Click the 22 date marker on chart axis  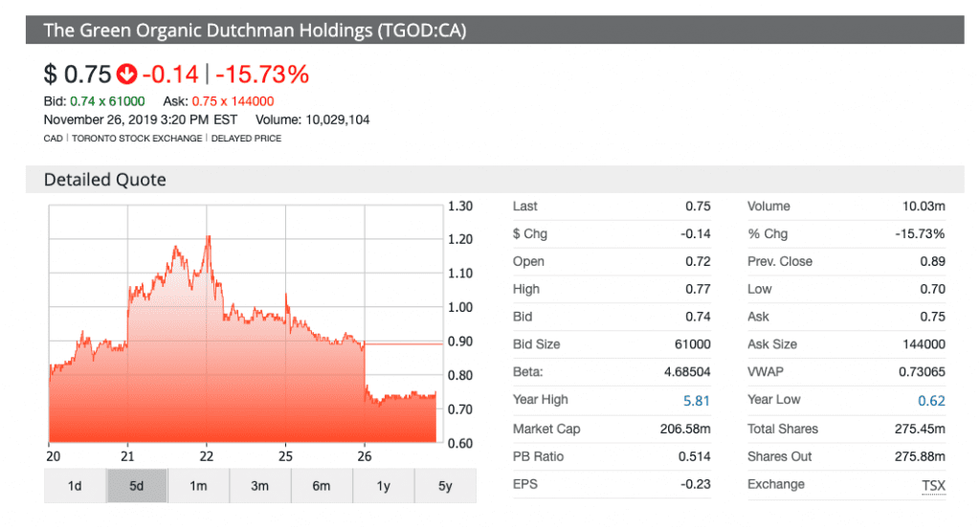[x=206, y=458]
